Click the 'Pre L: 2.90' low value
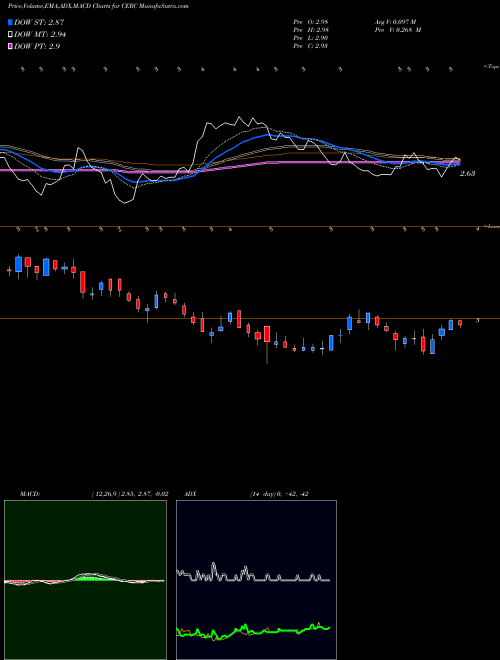The height and width of the screenshot is (660, 500). click(311, 38)
